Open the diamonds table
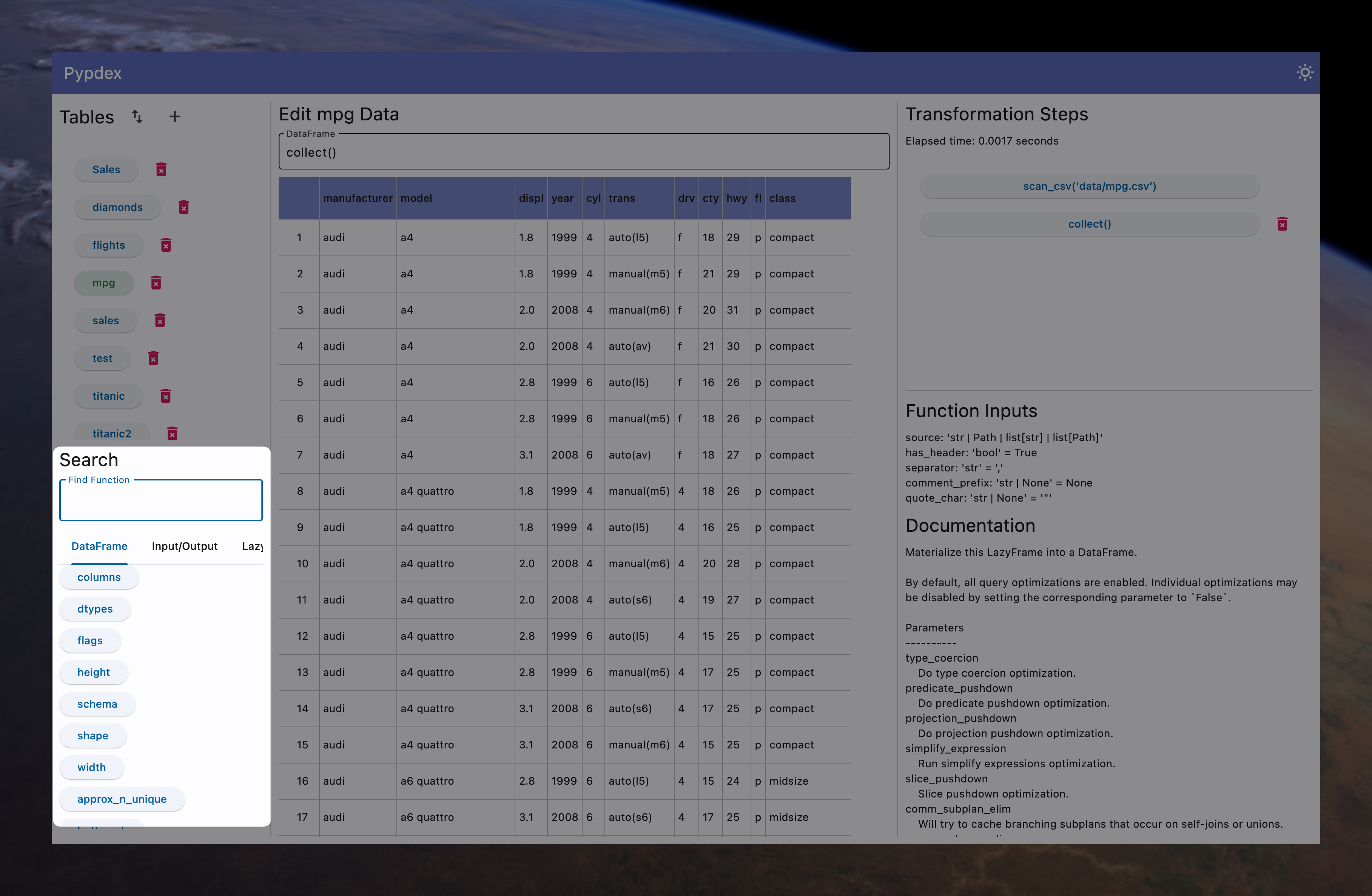Image resolution: width=1372 pixels, height=896 pixels. tap(117, 208)
